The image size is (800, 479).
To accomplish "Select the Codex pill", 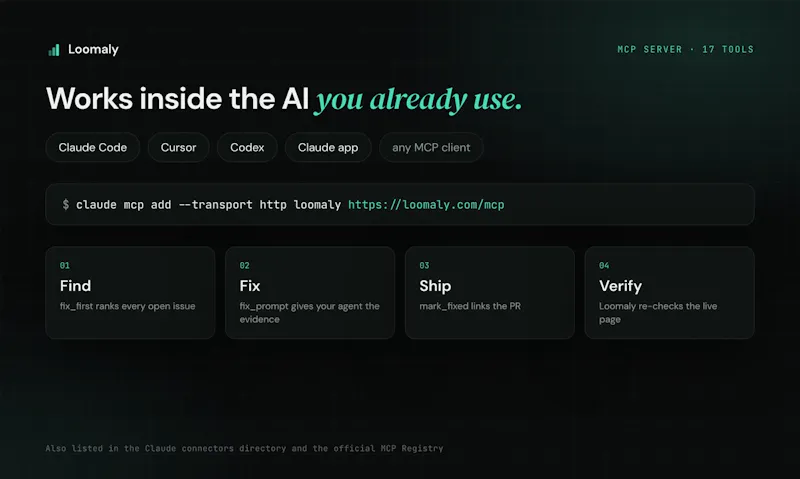I will tap(247, 147).
